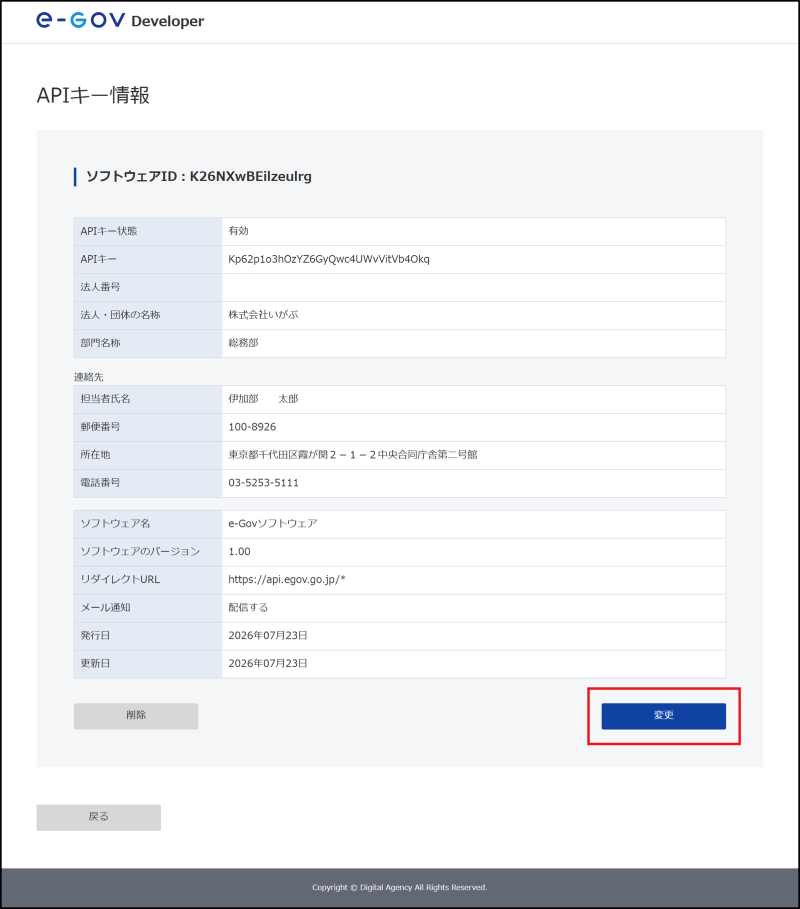The image size is (800, 909).
Task: Click the メール通知 label cell
Action: [x=148, y=608]
